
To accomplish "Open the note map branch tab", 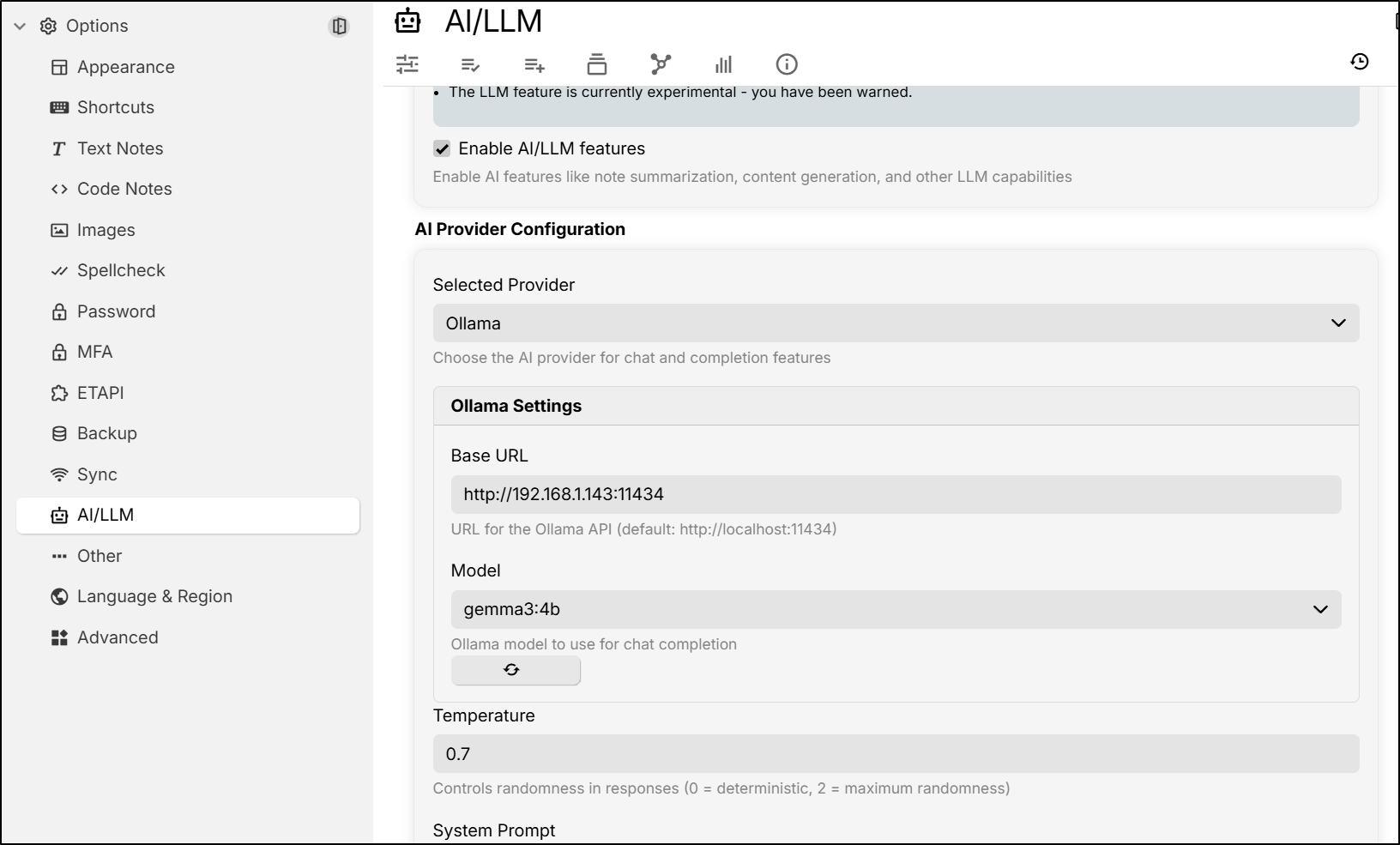I will (661, 64).
